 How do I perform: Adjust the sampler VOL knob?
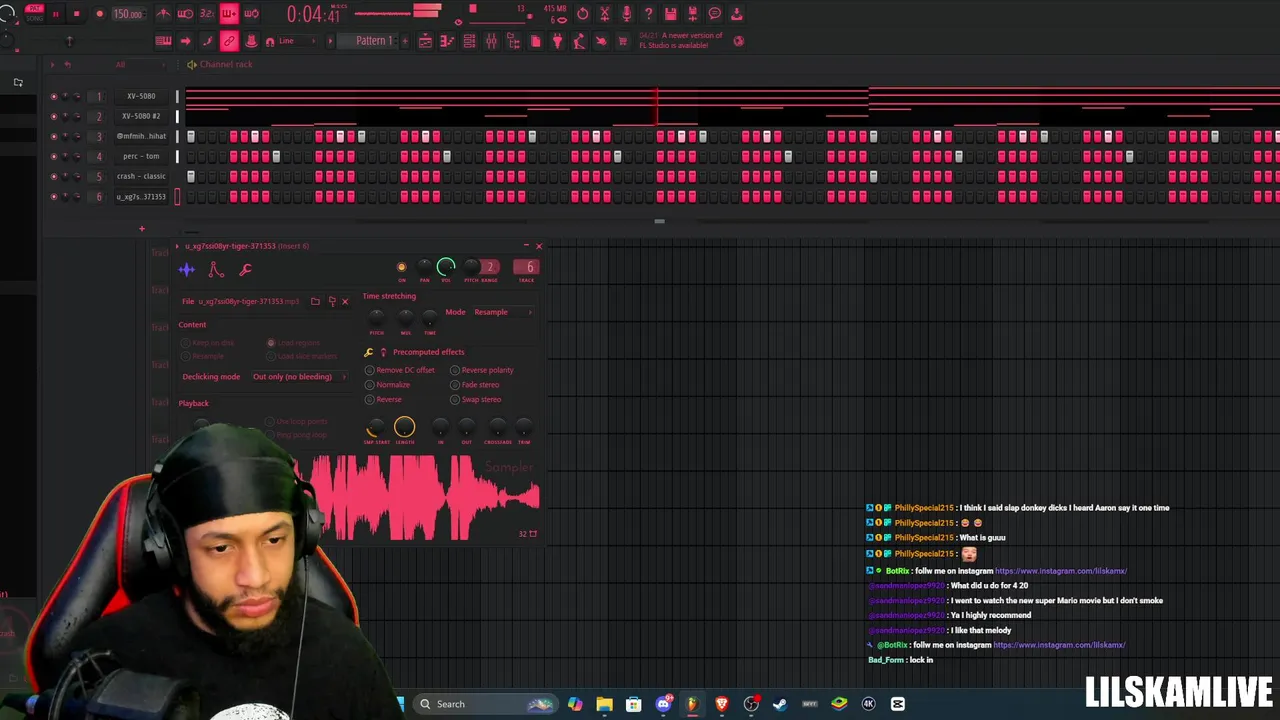[x=446, y=267]
